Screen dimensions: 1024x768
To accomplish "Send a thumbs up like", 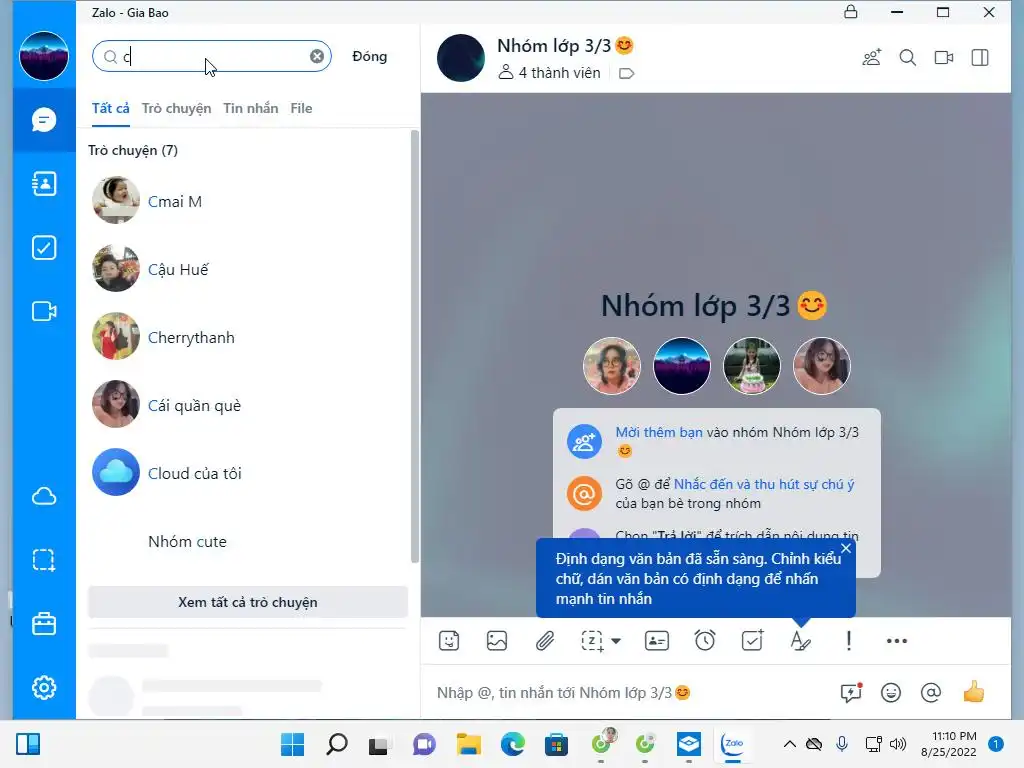I will coord(973,692).
